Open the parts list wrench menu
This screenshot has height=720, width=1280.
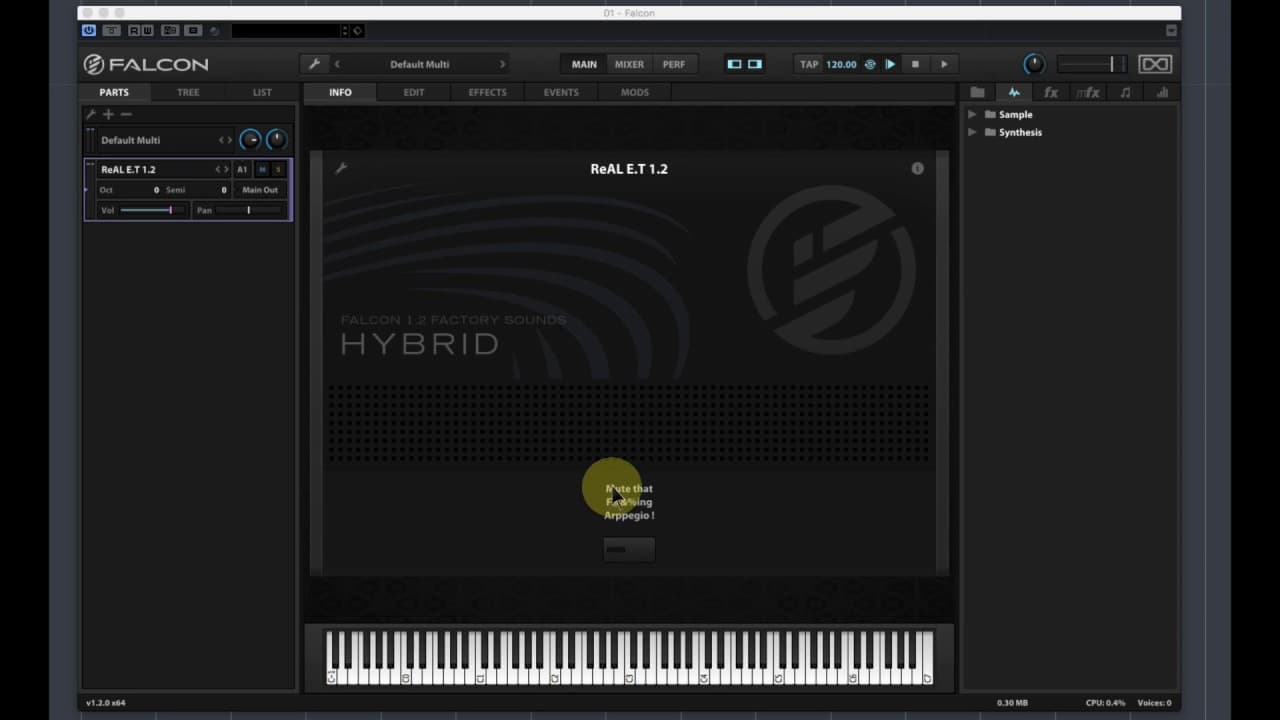coord(91,114)
